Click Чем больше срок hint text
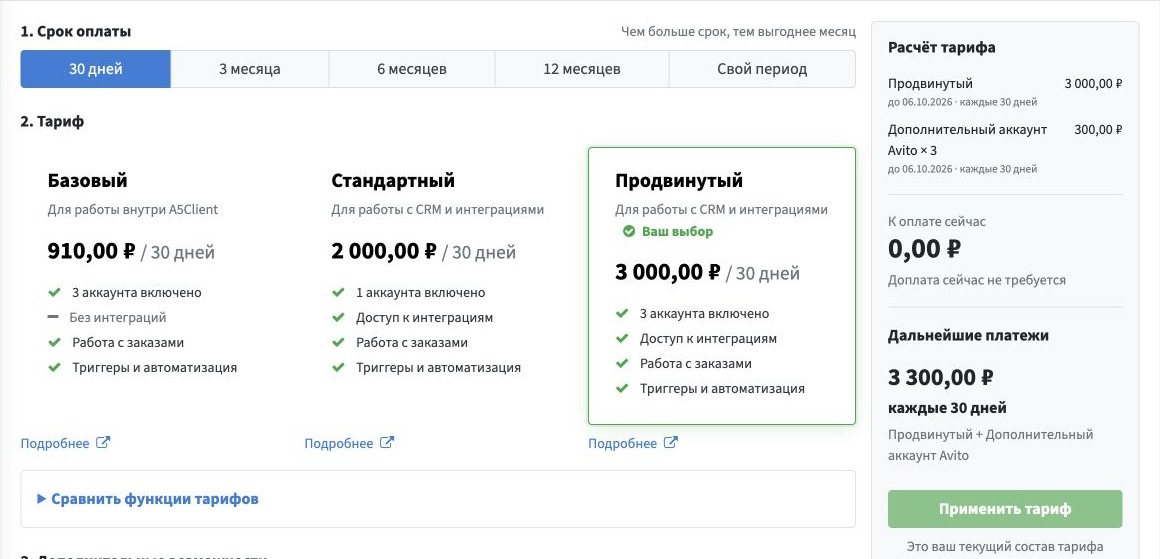The height and width of the screenshot is (559, 1160). (738, 32)
